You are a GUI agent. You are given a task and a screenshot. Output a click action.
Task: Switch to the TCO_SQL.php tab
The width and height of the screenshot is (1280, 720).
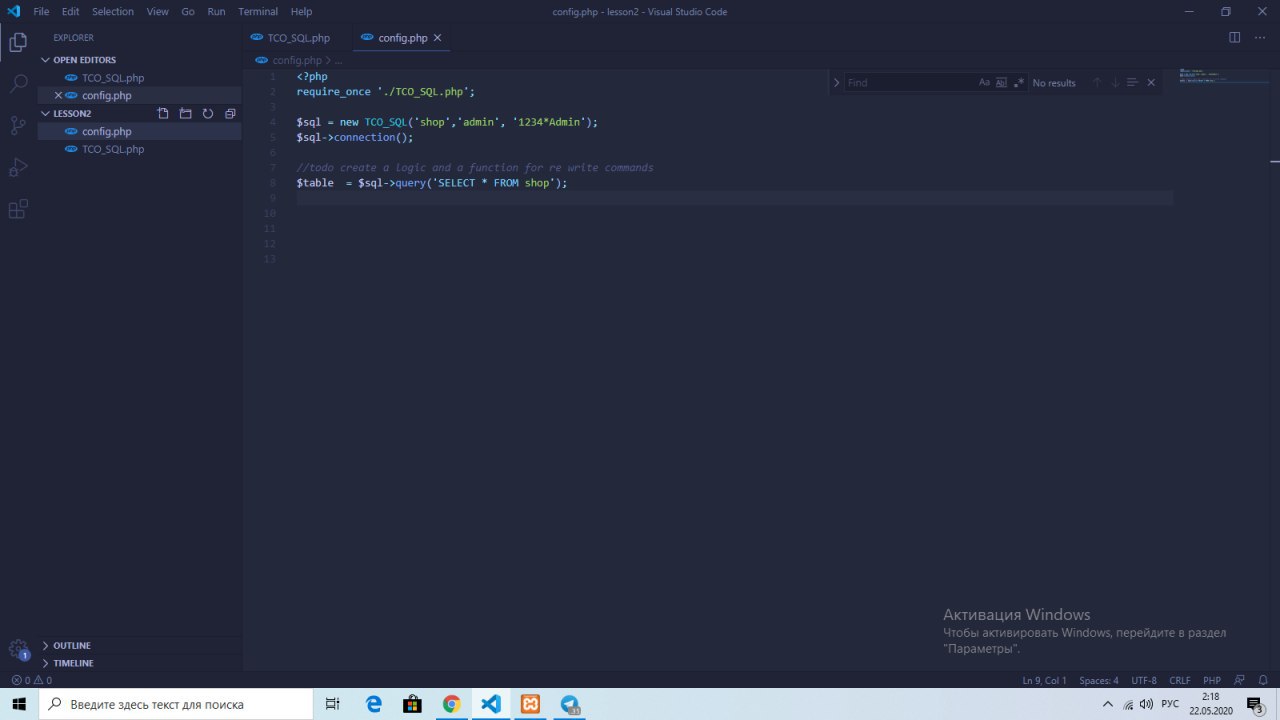tap(298, 38)
